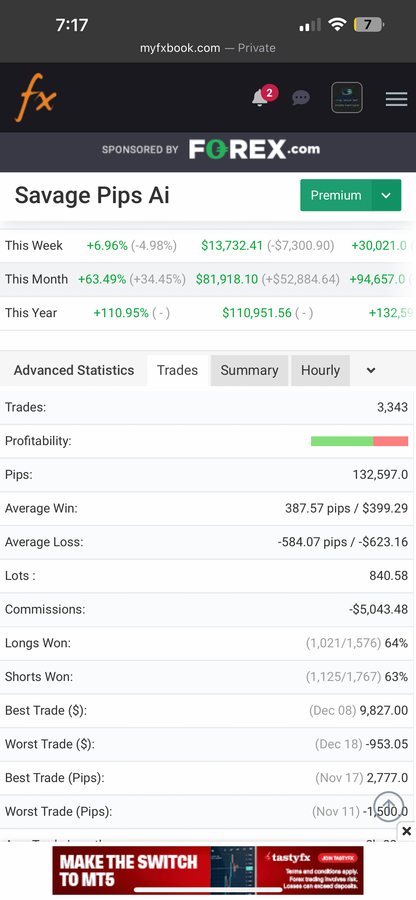Screen dimensions: 416x900
Task: Switch to the Summary tab
Action: point(250,370)
